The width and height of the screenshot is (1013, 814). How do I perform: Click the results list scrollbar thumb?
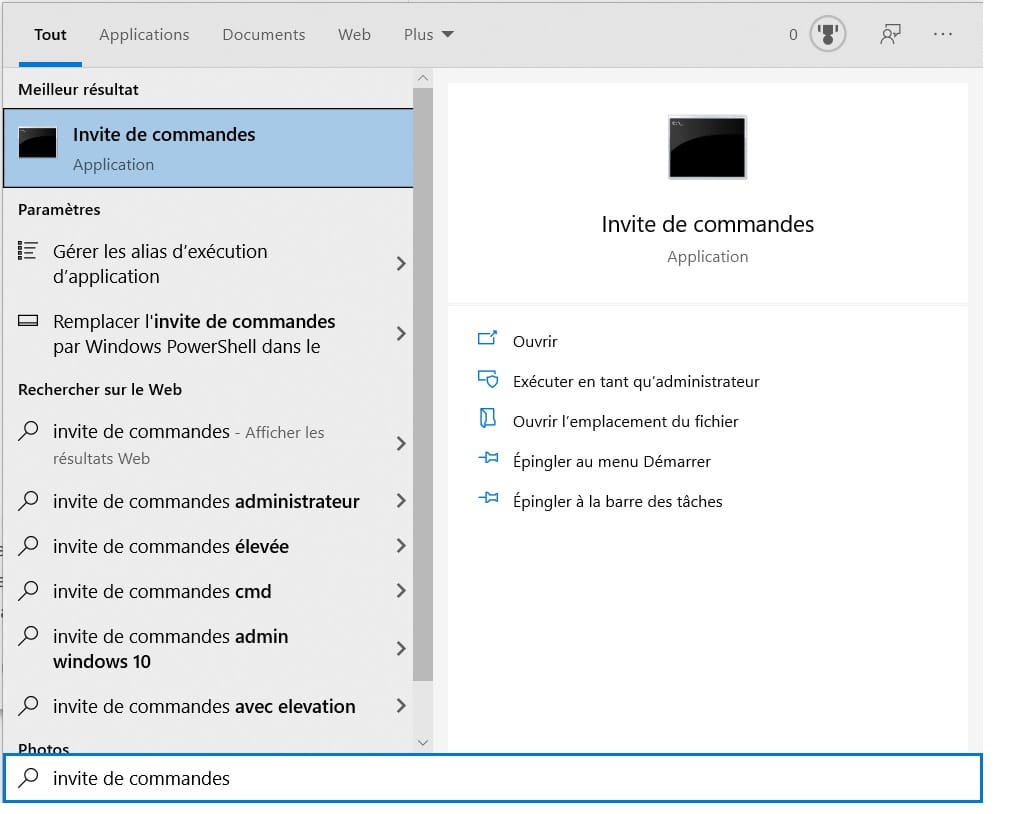(x=423, y=384)
